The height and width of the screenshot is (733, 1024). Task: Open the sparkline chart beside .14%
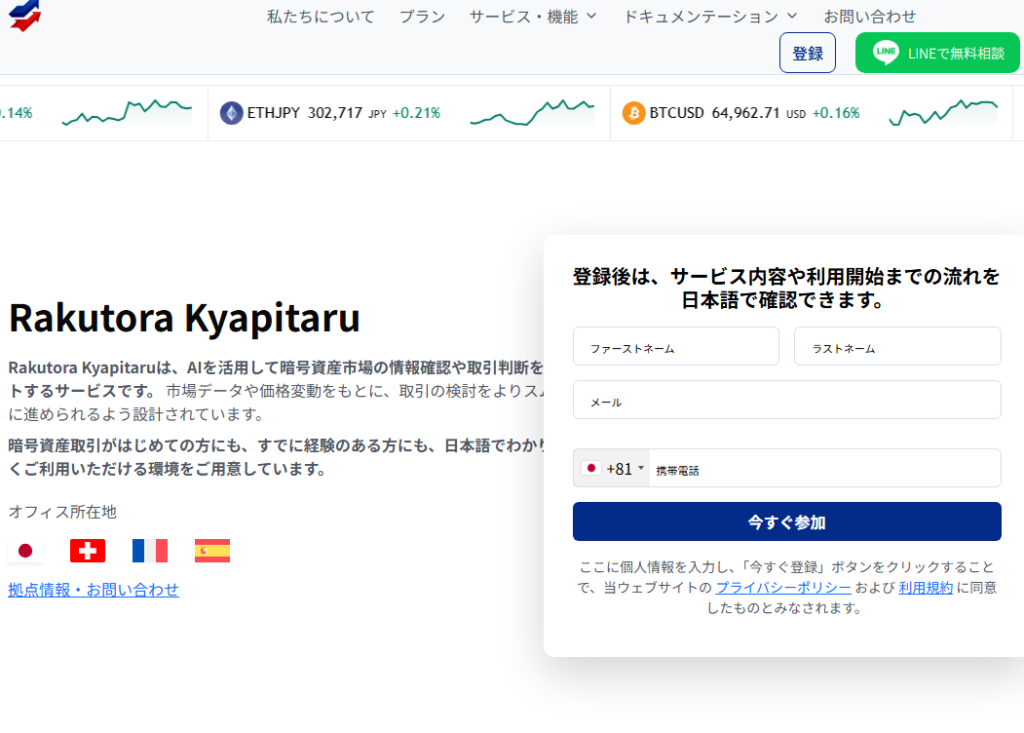point(127,112)
